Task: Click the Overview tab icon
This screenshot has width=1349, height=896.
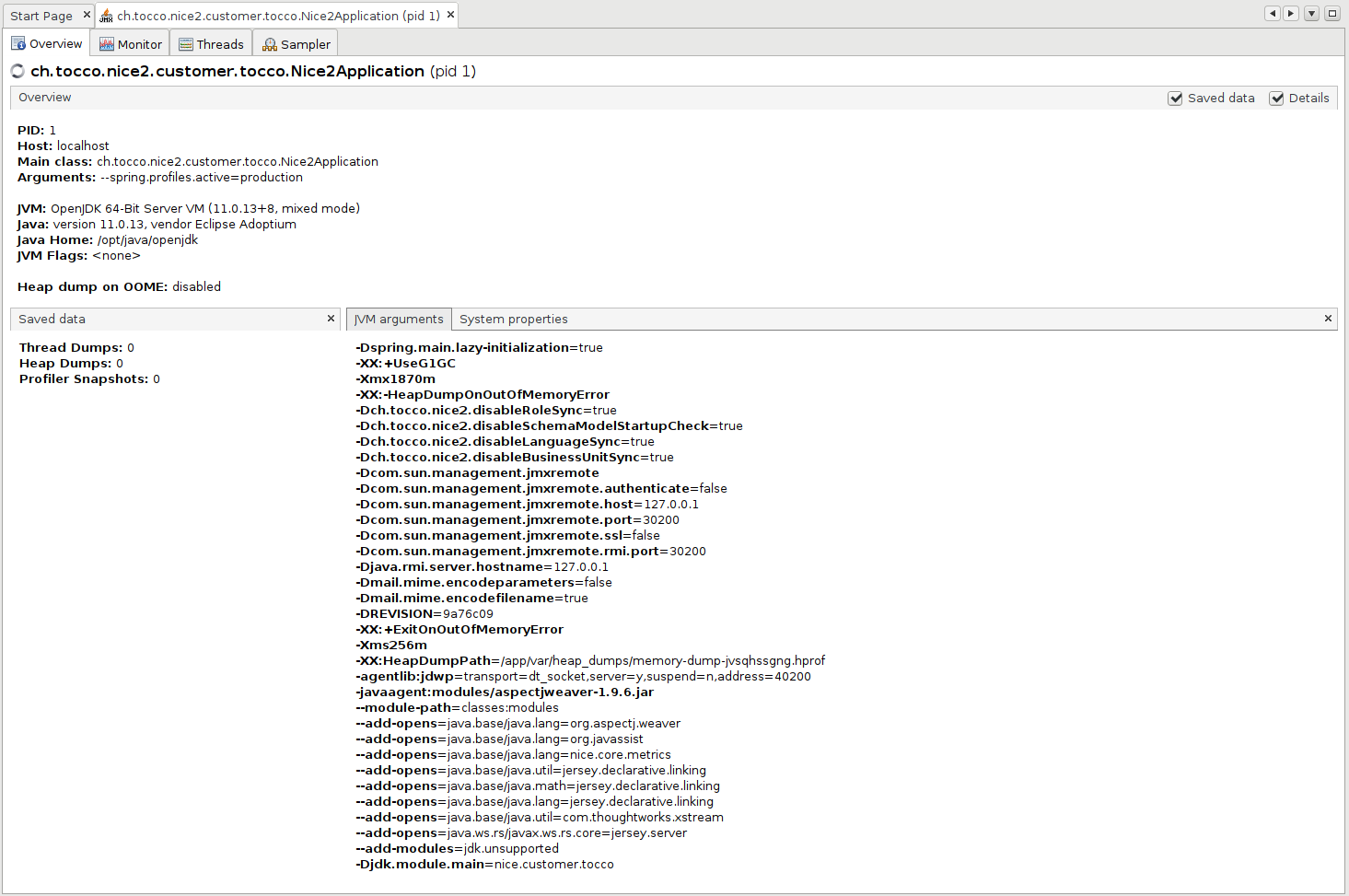Action: point(18,43)
